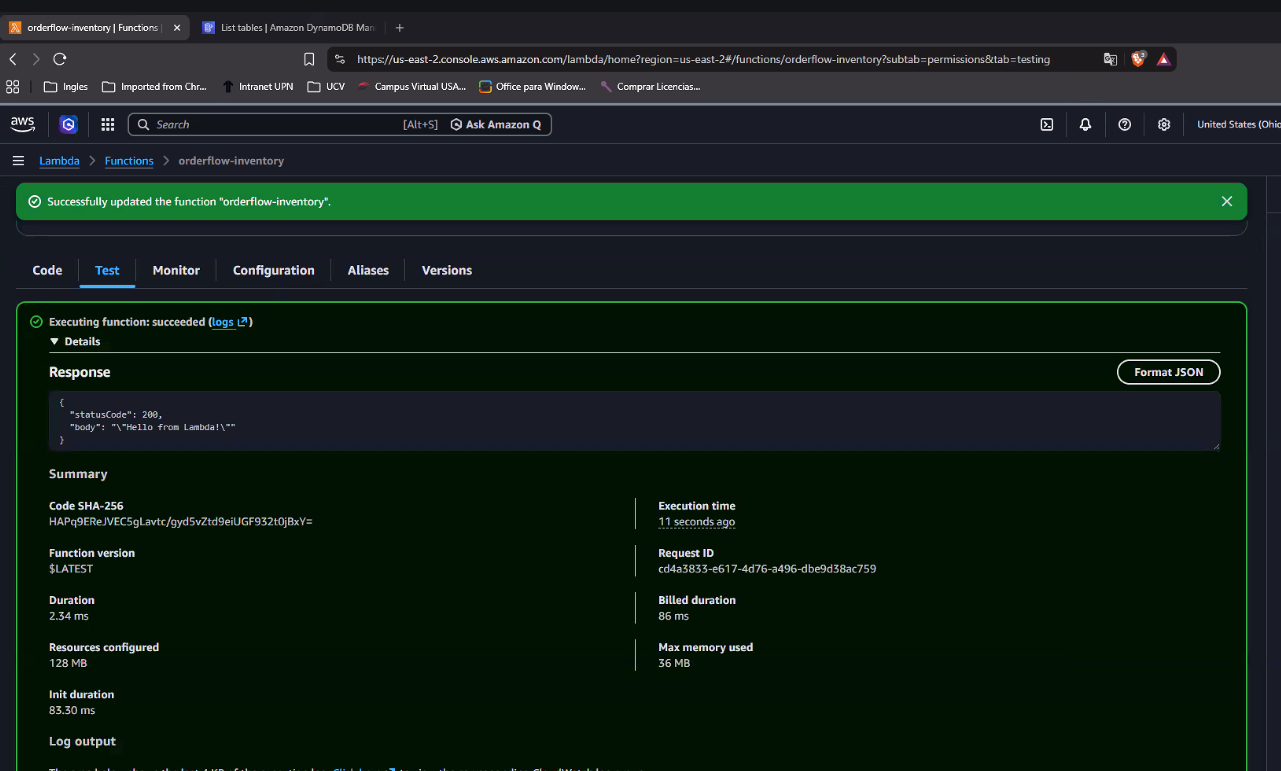Reload the page with the refresh icon
The width and height of the screenshot is (1281, 771).
60,59
